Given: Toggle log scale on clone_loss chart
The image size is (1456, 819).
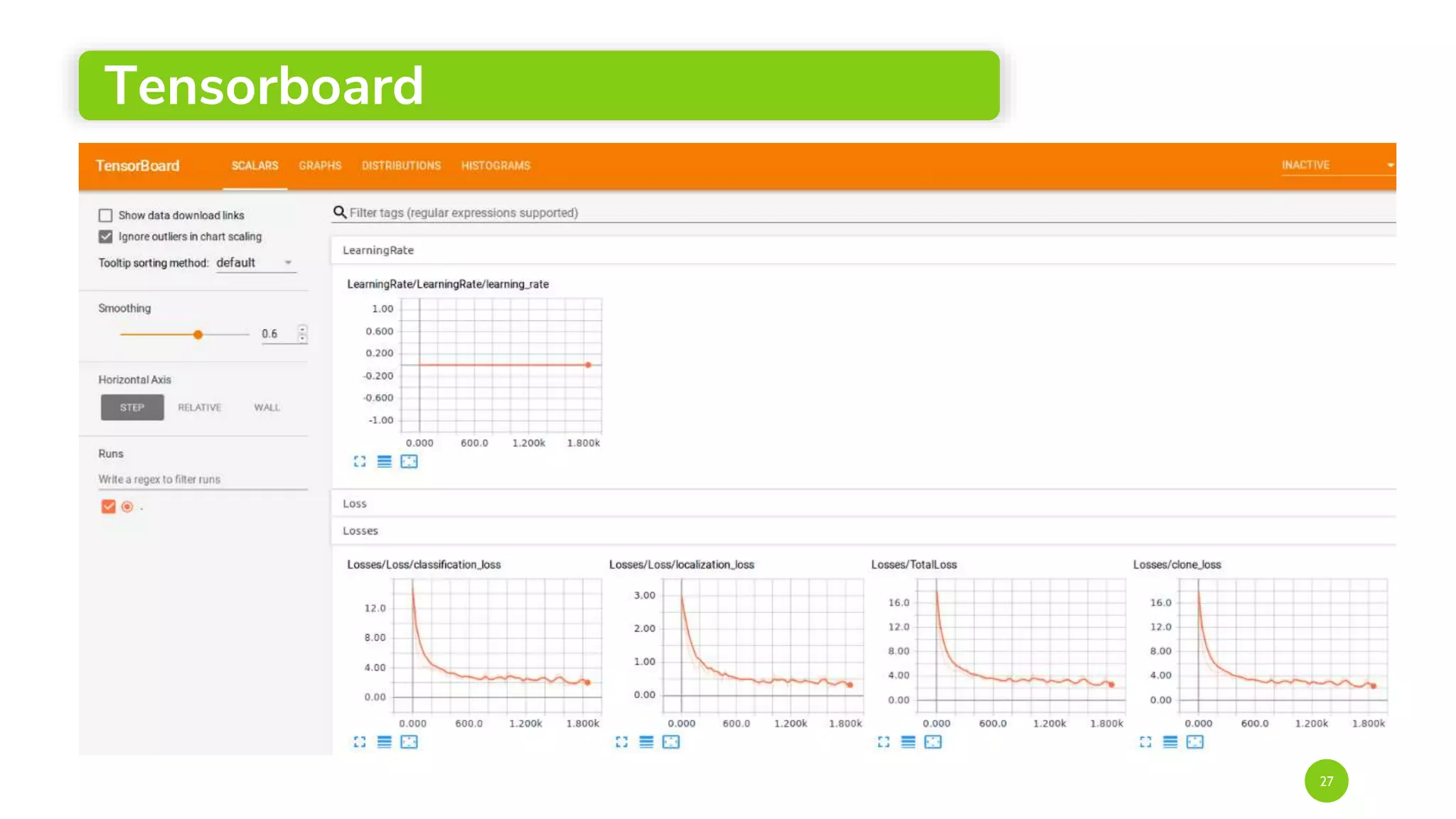Looking at the screenshot, I should point(1170,742).
